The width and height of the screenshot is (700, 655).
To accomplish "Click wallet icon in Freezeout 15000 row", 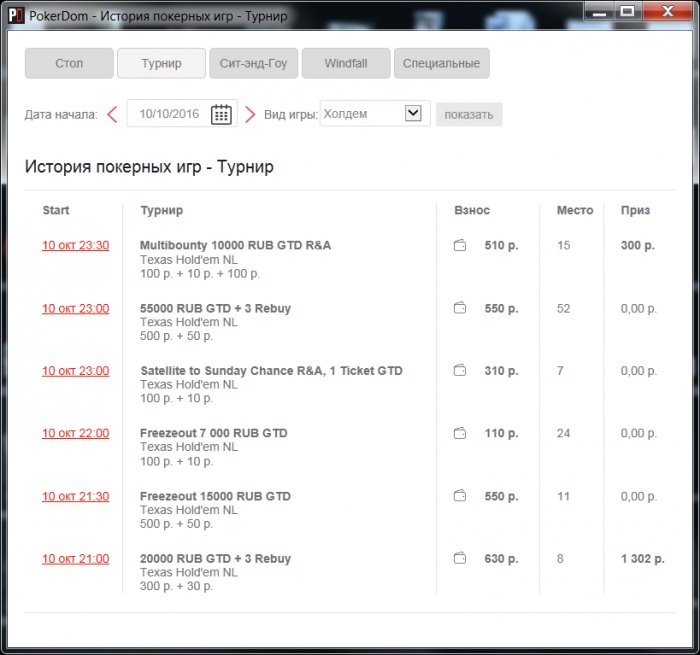I will [x=460, y=496].
